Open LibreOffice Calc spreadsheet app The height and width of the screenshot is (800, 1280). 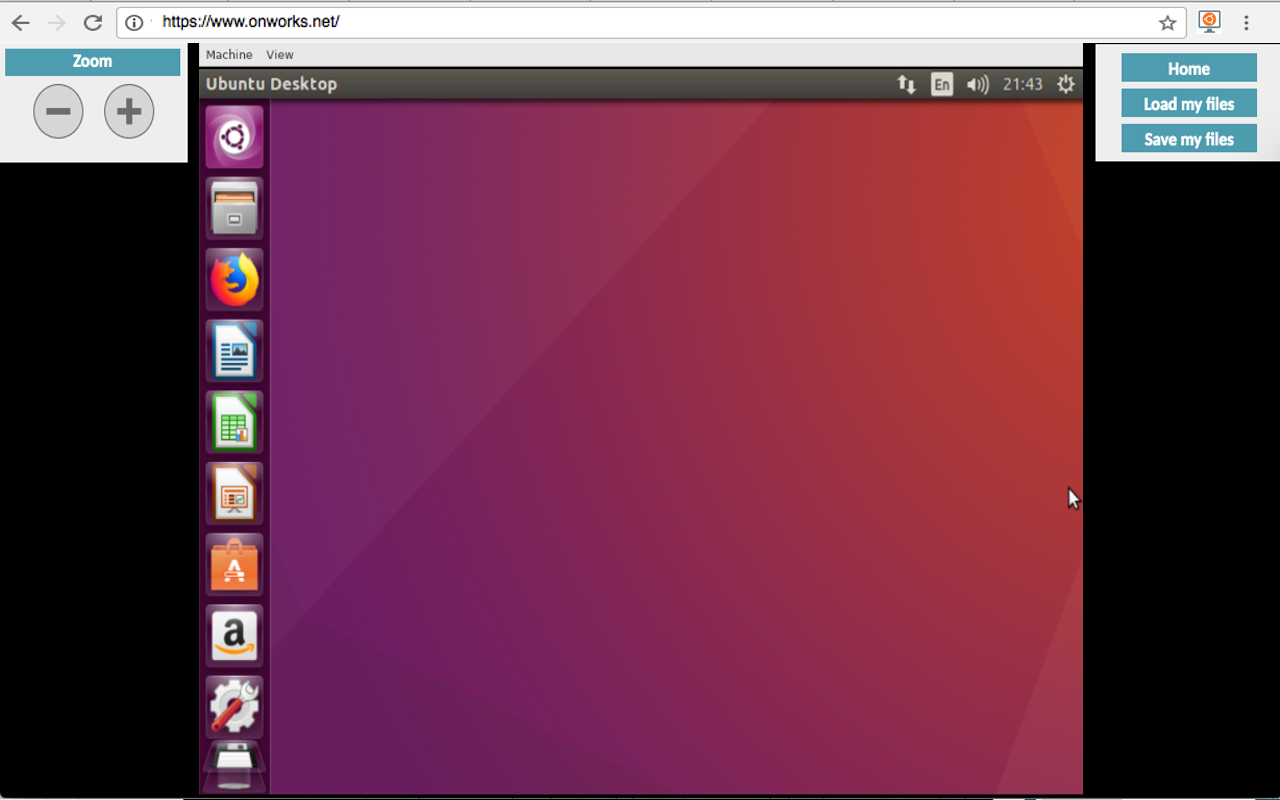233,421
